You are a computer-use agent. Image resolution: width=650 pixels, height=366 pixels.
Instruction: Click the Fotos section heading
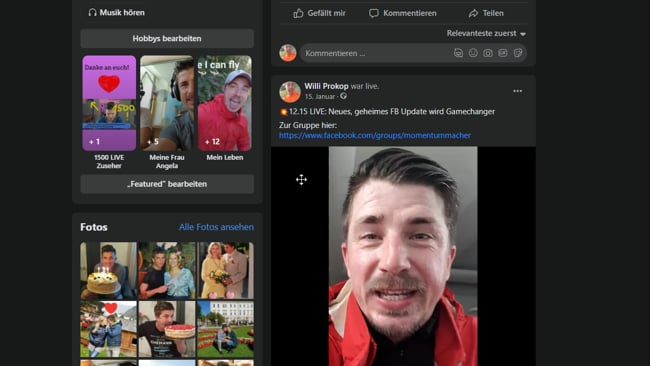pyautogui.click(x=94, y=227)
